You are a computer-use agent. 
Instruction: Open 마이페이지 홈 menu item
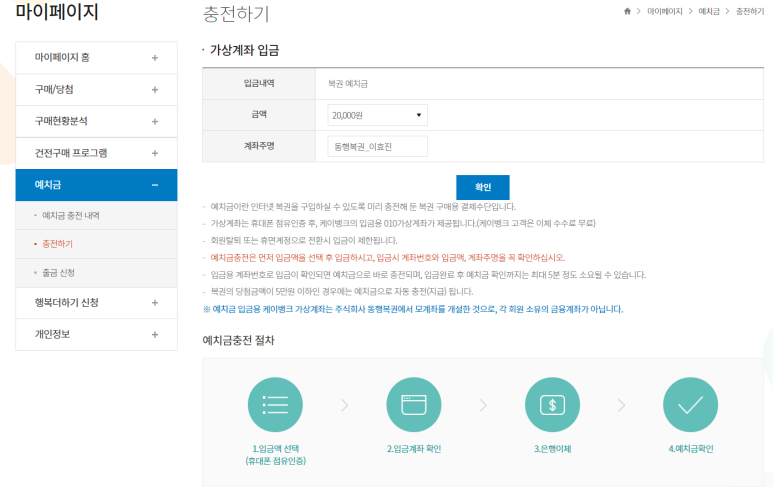point(96,58)
